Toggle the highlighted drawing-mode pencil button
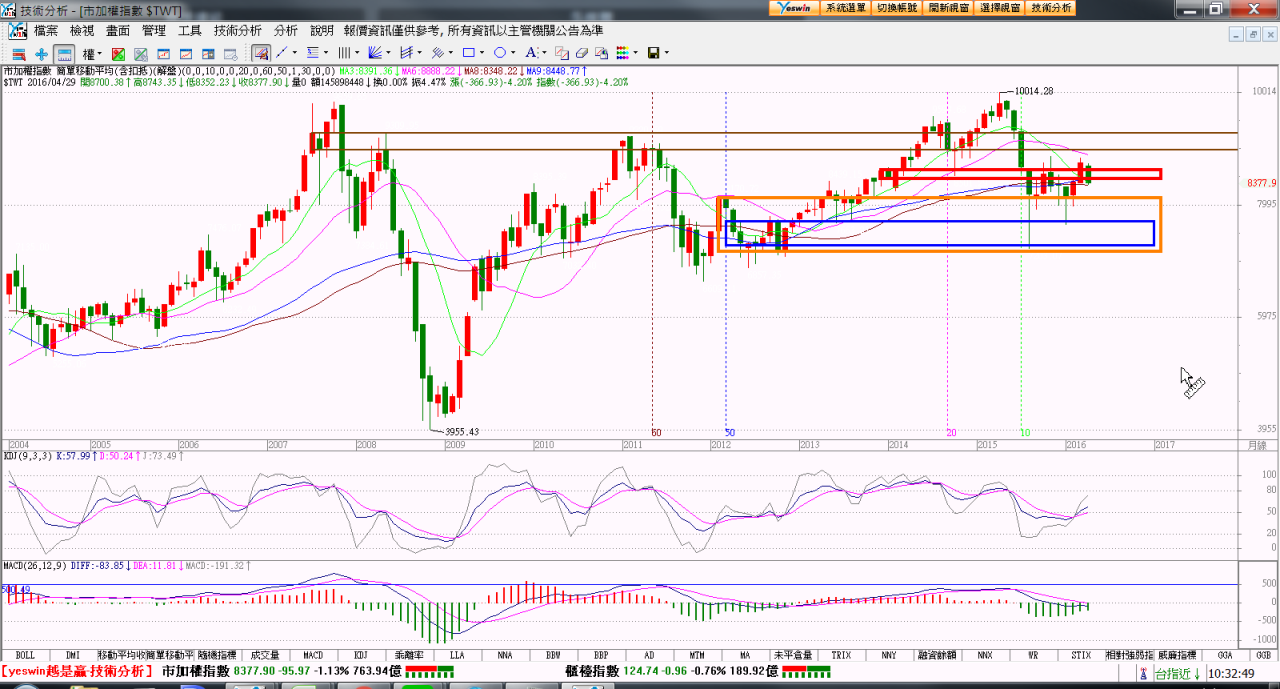This screenshot has width=1280, height=689. (x=261, y=53)
